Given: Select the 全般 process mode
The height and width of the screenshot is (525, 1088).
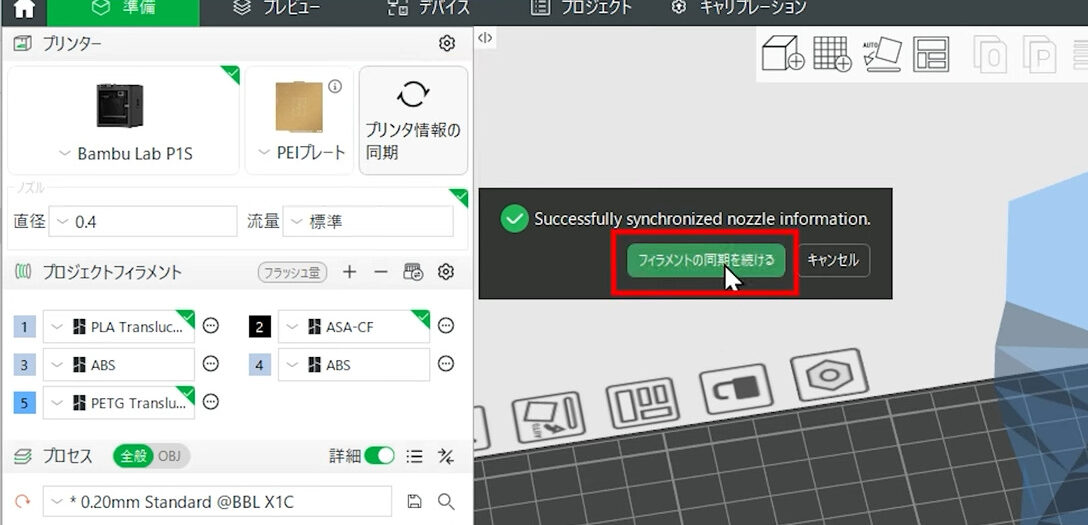Looking at the screenshot, I should tap(134, 456).
